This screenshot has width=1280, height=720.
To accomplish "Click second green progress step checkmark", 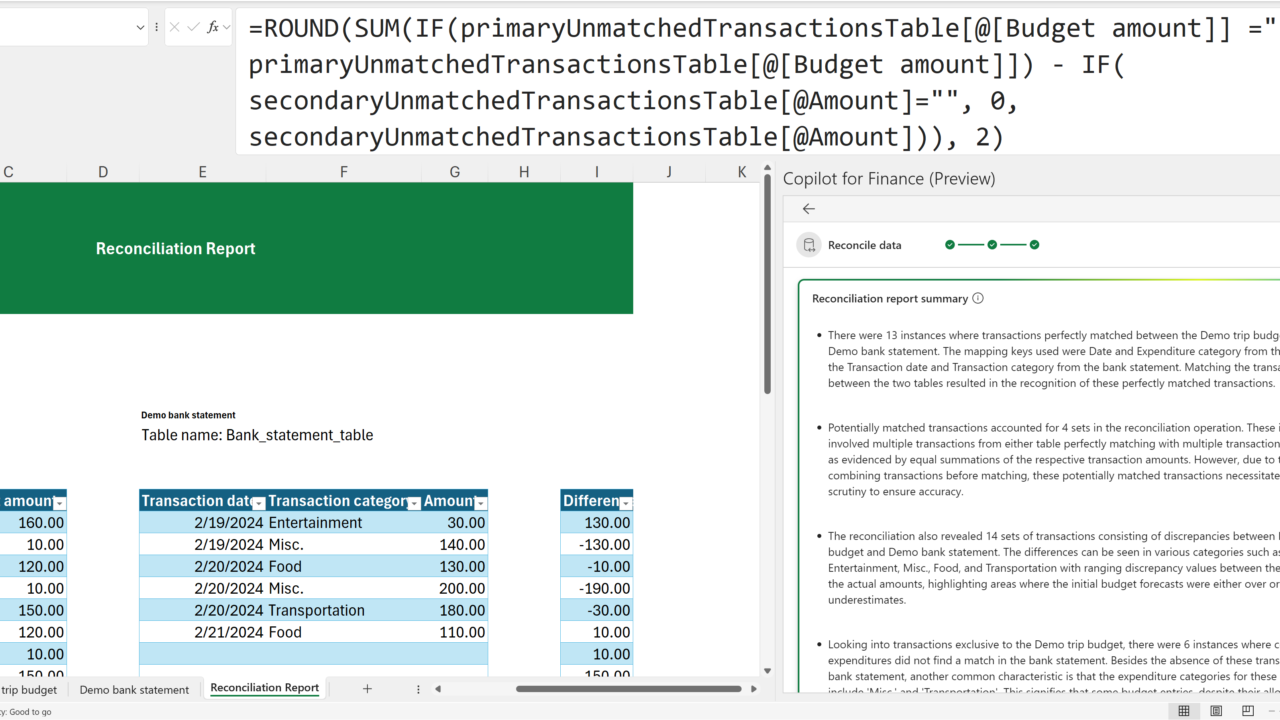I will 992,245.
